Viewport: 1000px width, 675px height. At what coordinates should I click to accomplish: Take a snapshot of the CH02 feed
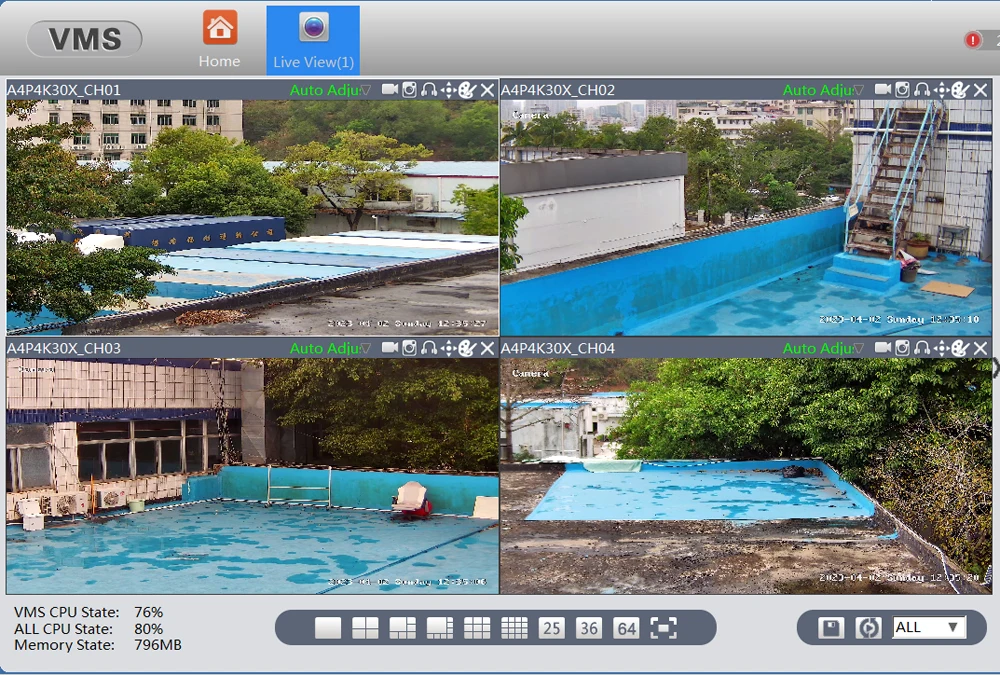point(902,90)
